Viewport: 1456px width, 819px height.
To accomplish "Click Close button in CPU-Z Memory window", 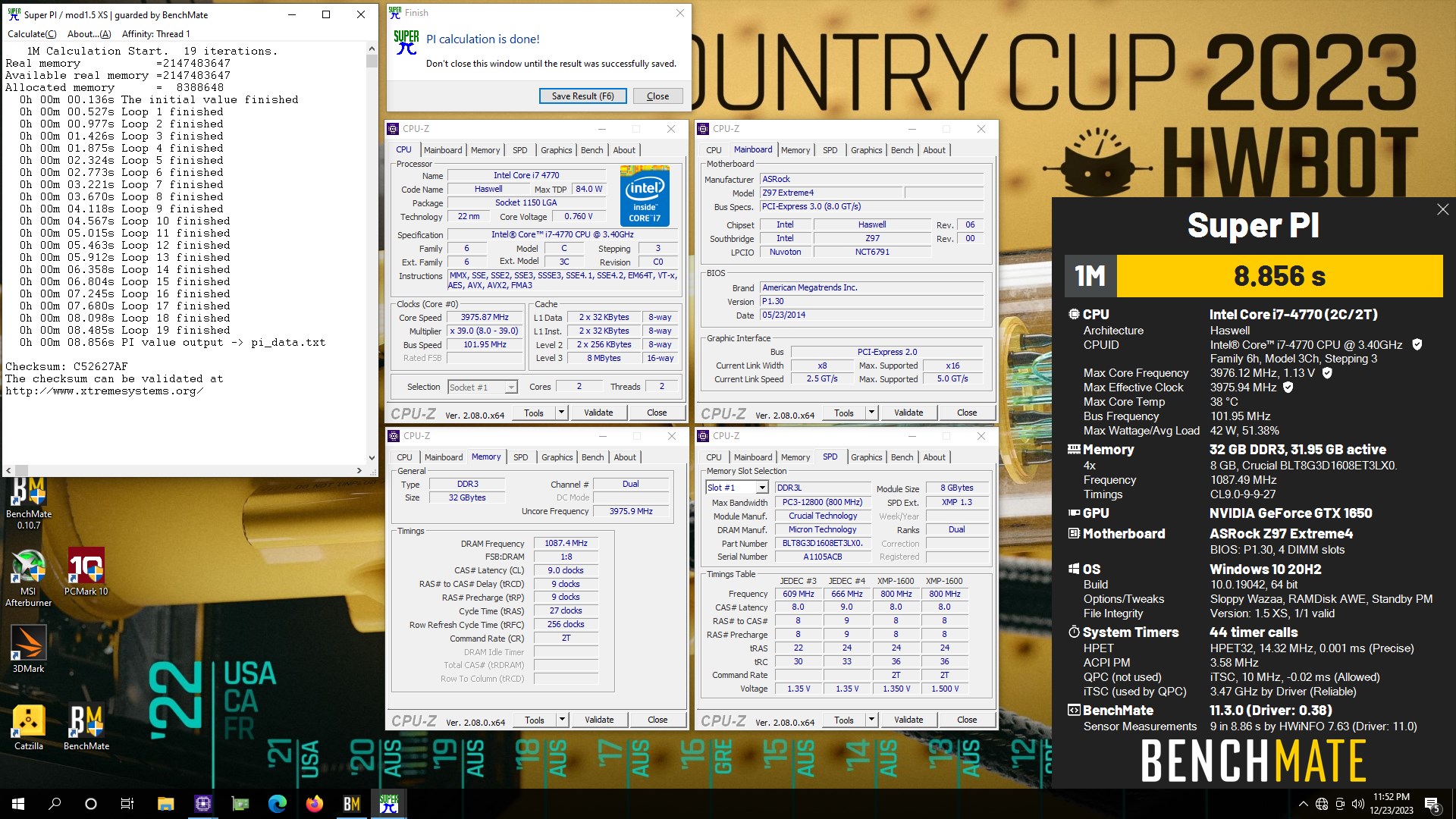I will 657,720.
